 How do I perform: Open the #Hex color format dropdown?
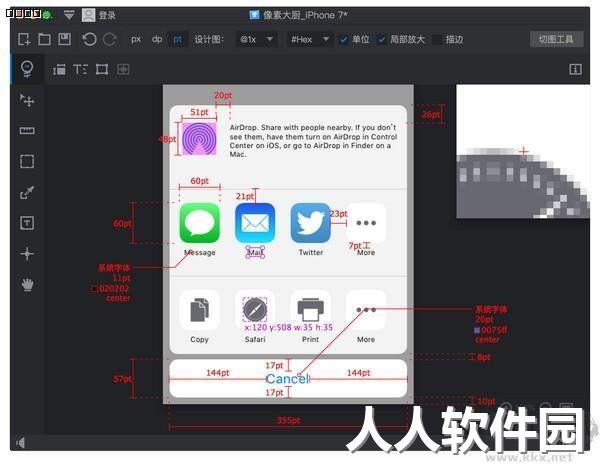(310, 39)
